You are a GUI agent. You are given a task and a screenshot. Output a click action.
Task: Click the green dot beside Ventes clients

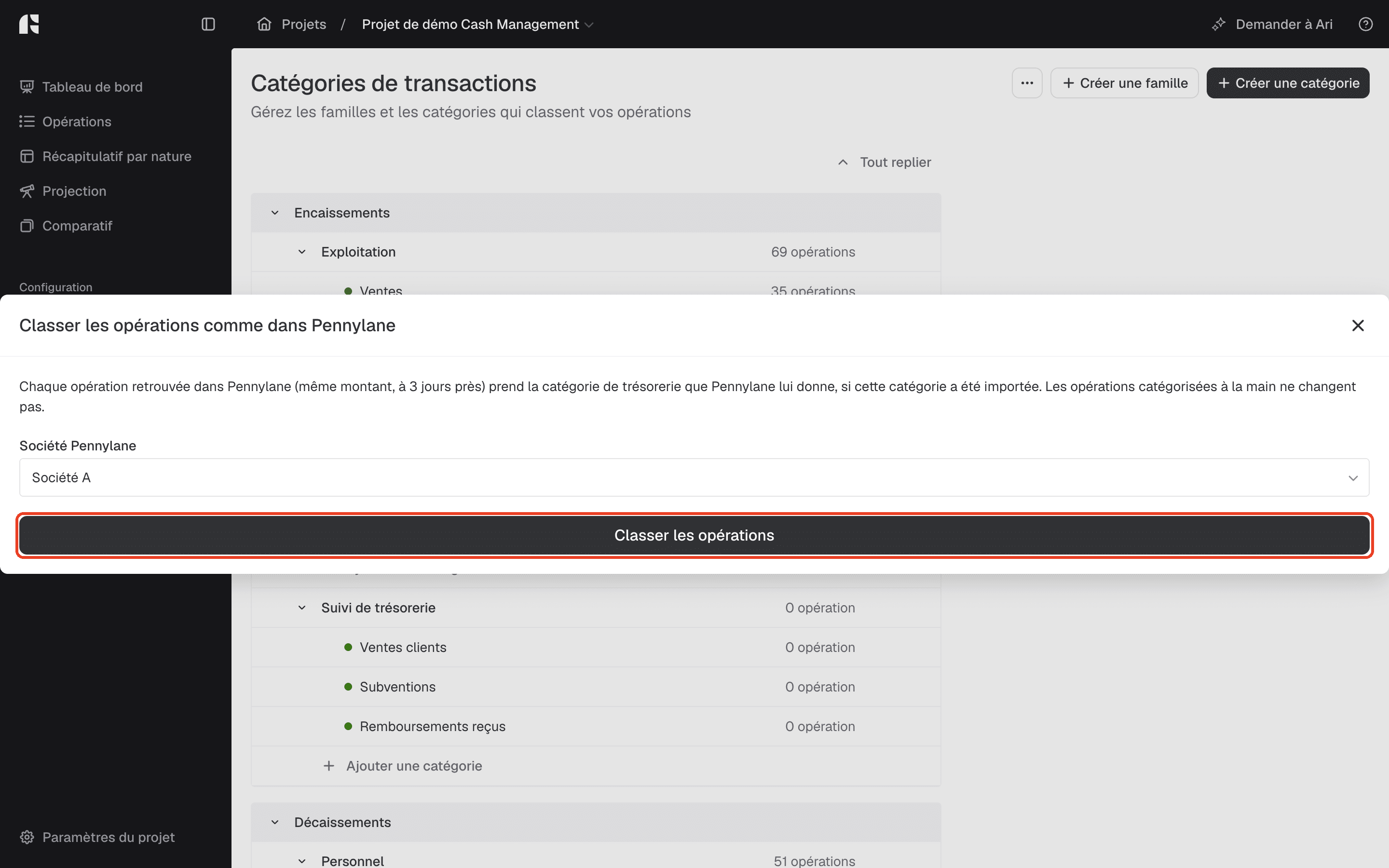click(348, 647)
